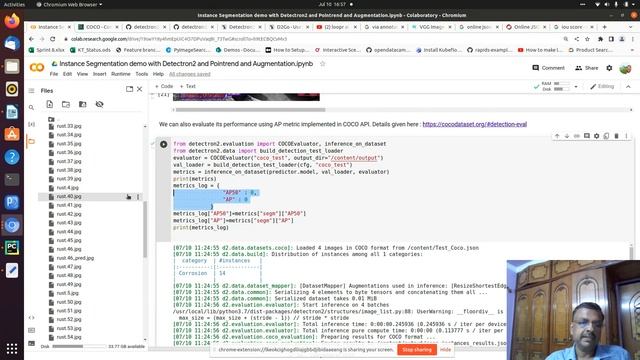Open the File menu
This screenshot has height=360, width=640.
pos(54,74)
